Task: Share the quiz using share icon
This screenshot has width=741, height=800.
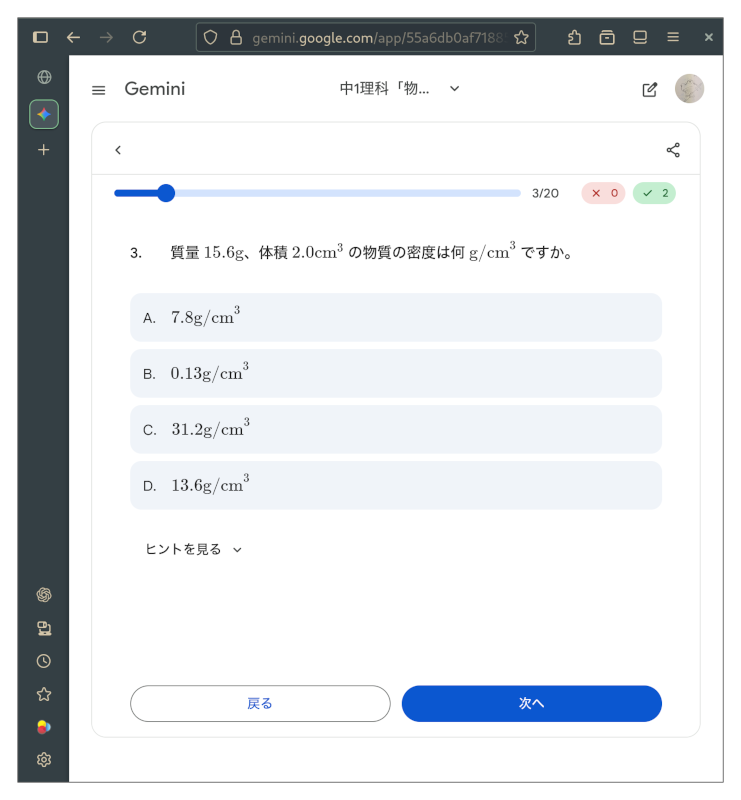Action: (x=673, y=150)
